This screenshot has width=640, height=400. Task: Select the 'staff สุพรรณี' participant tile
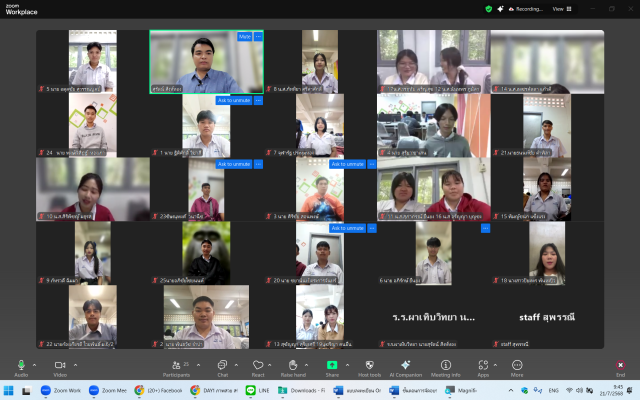(547, 317)
